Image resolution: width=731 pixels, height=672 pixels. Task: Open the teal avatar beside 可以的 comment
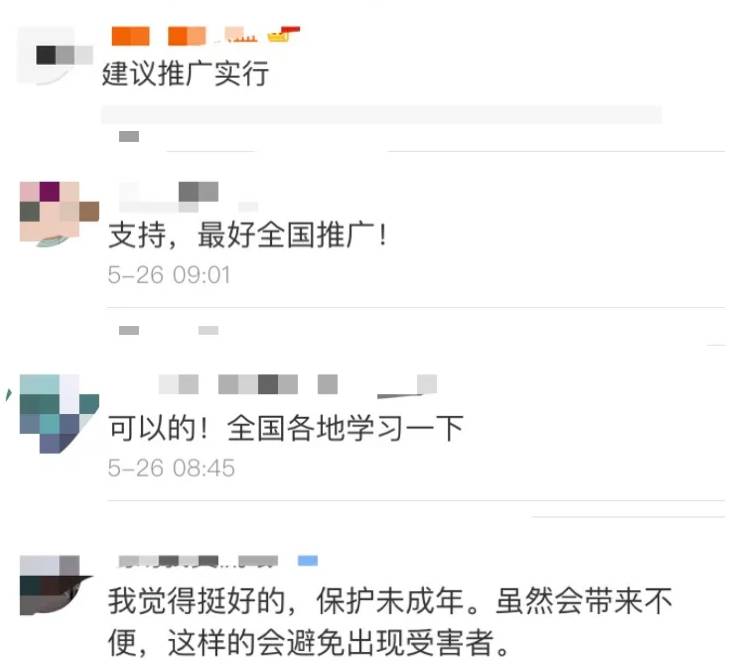[x=59, y=414]
